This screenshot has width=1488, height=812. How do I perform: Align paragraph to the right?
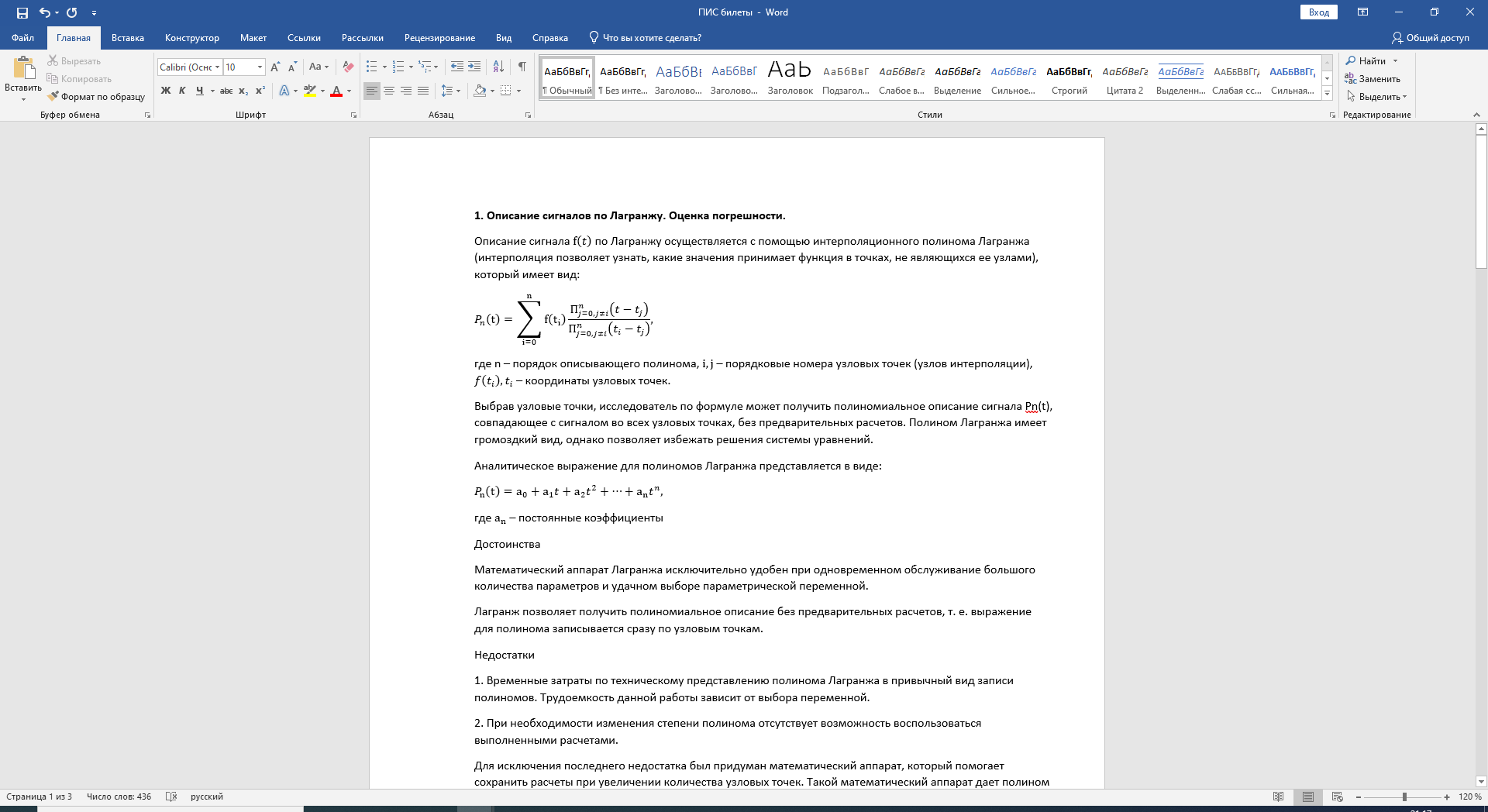pos(406,91)
